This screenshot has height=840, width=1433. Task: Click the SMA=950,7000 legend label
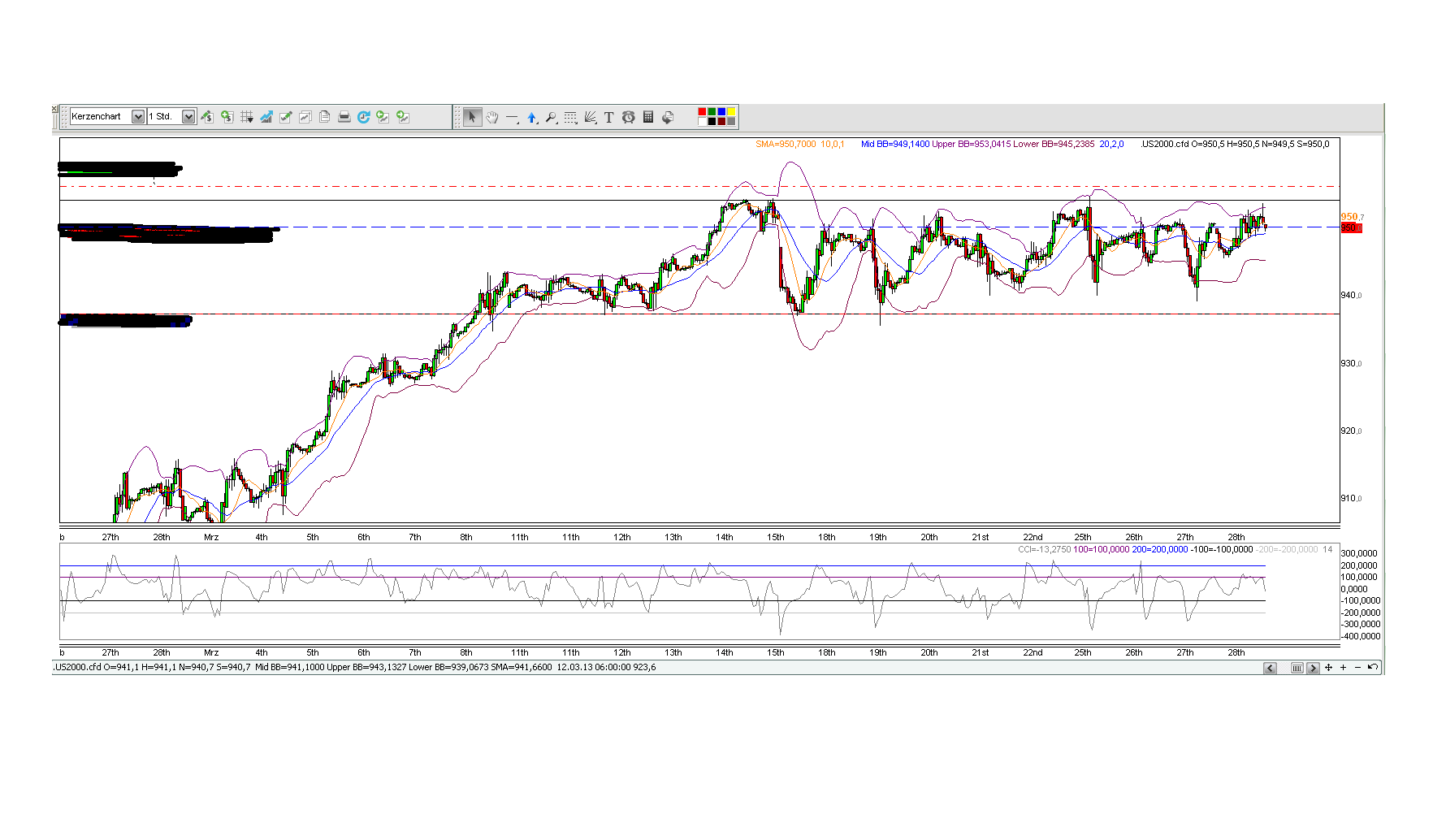click(784, 145)
